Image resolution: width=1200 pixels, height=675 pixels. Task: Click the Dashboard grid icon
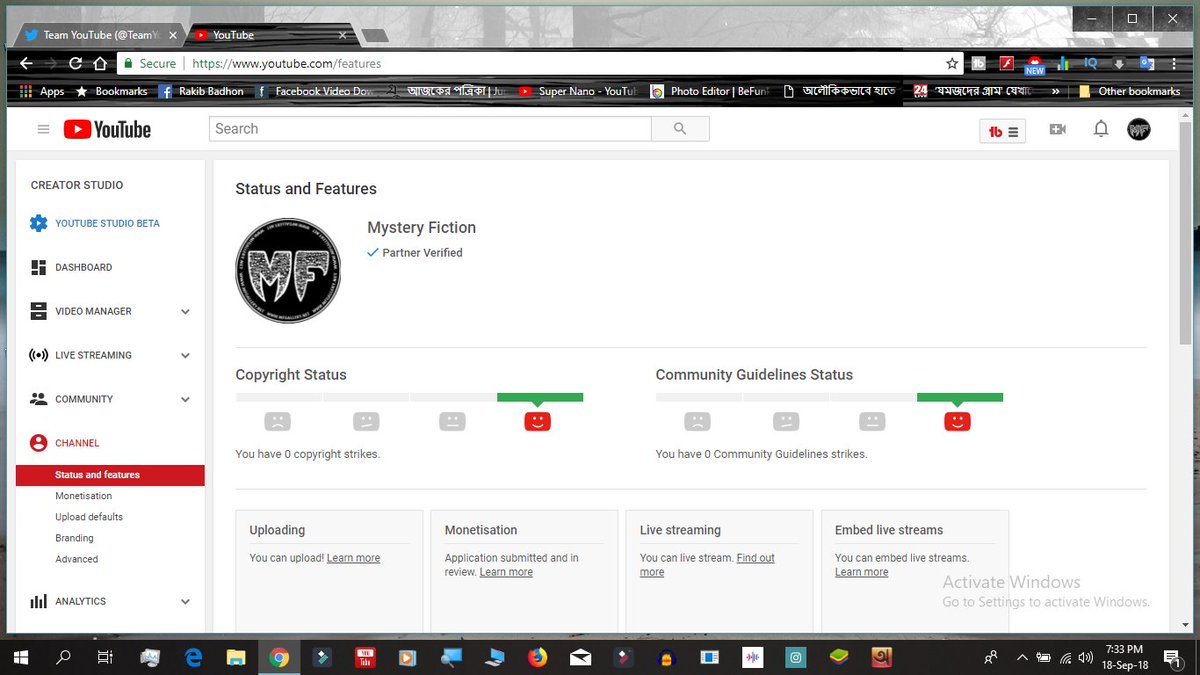tap(39, 267)
